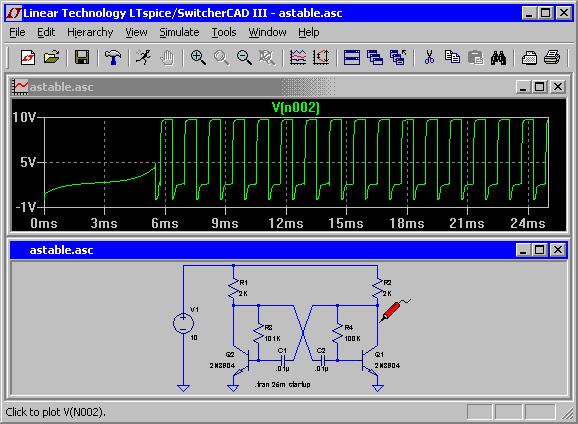
Task: Click the Copy toolbar icon
Action: (x=452, y=58)
